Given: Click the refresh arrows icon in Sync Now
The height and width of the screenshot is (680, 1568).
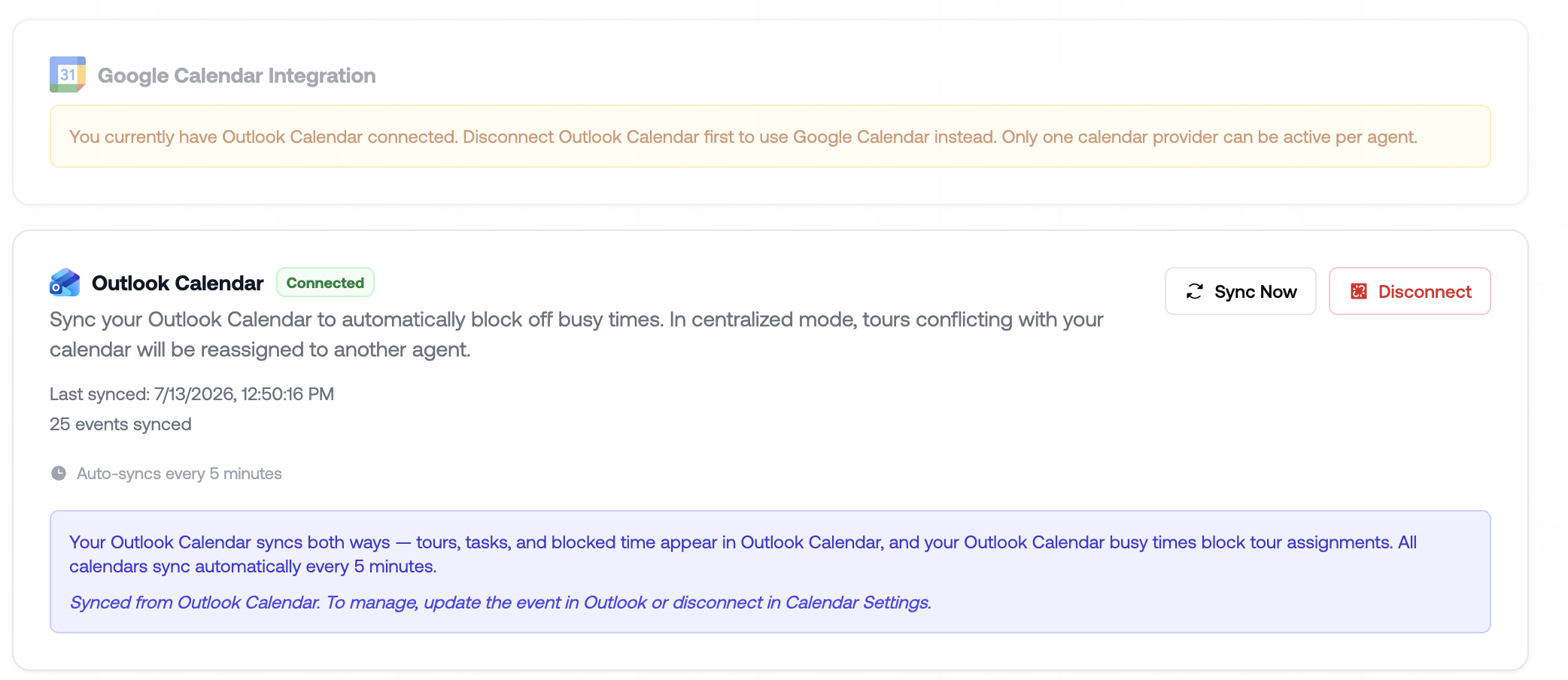Looking at the screenshot, I should pyautogui.click(x=1195, y=291).
